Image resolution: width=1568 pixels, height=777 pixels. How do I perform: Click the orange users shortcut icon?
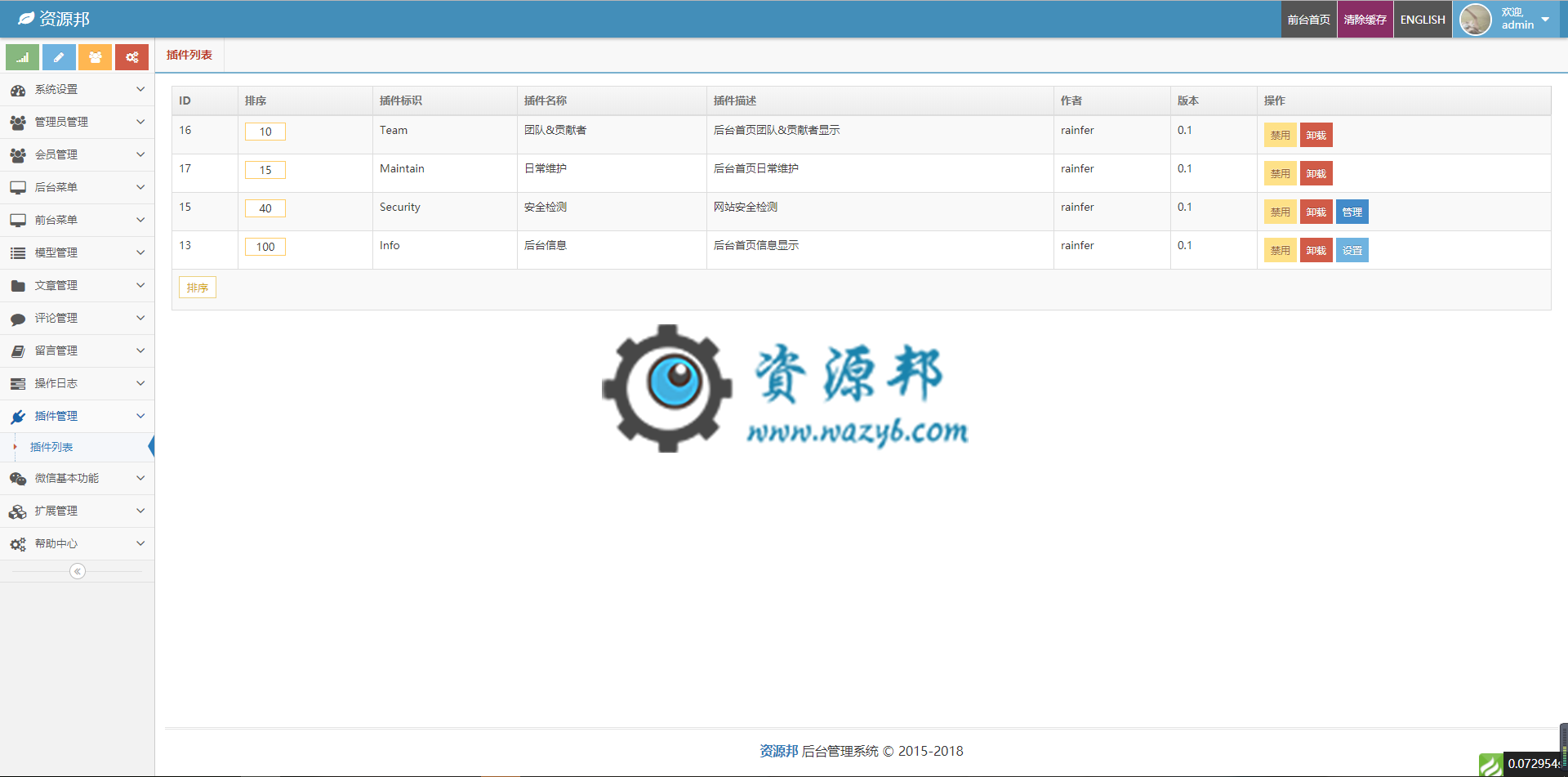[96, 57]
